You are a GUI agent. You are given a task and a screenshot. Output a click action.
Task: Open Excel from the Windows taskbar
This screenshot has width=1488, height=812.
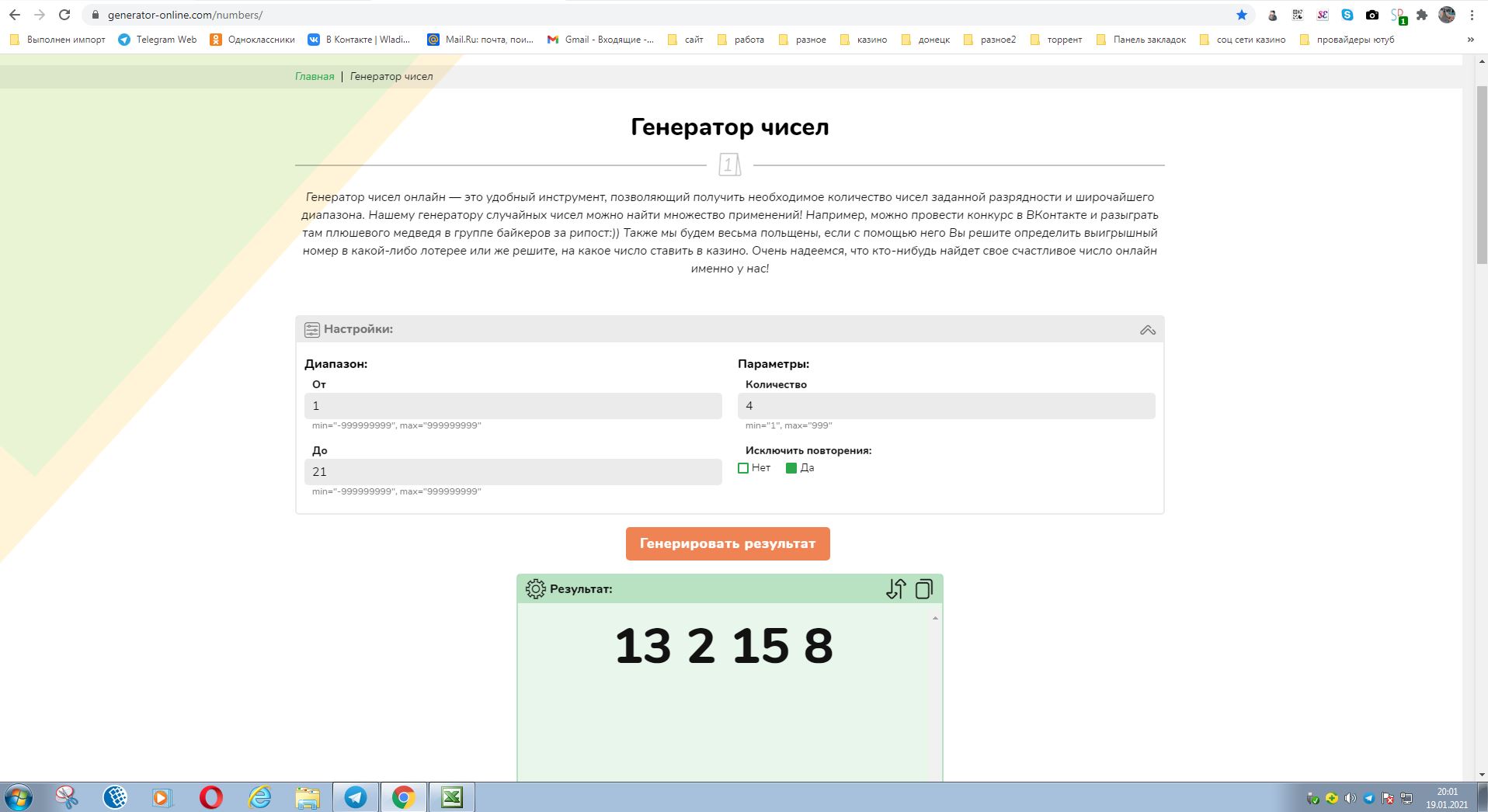point(452,797)
